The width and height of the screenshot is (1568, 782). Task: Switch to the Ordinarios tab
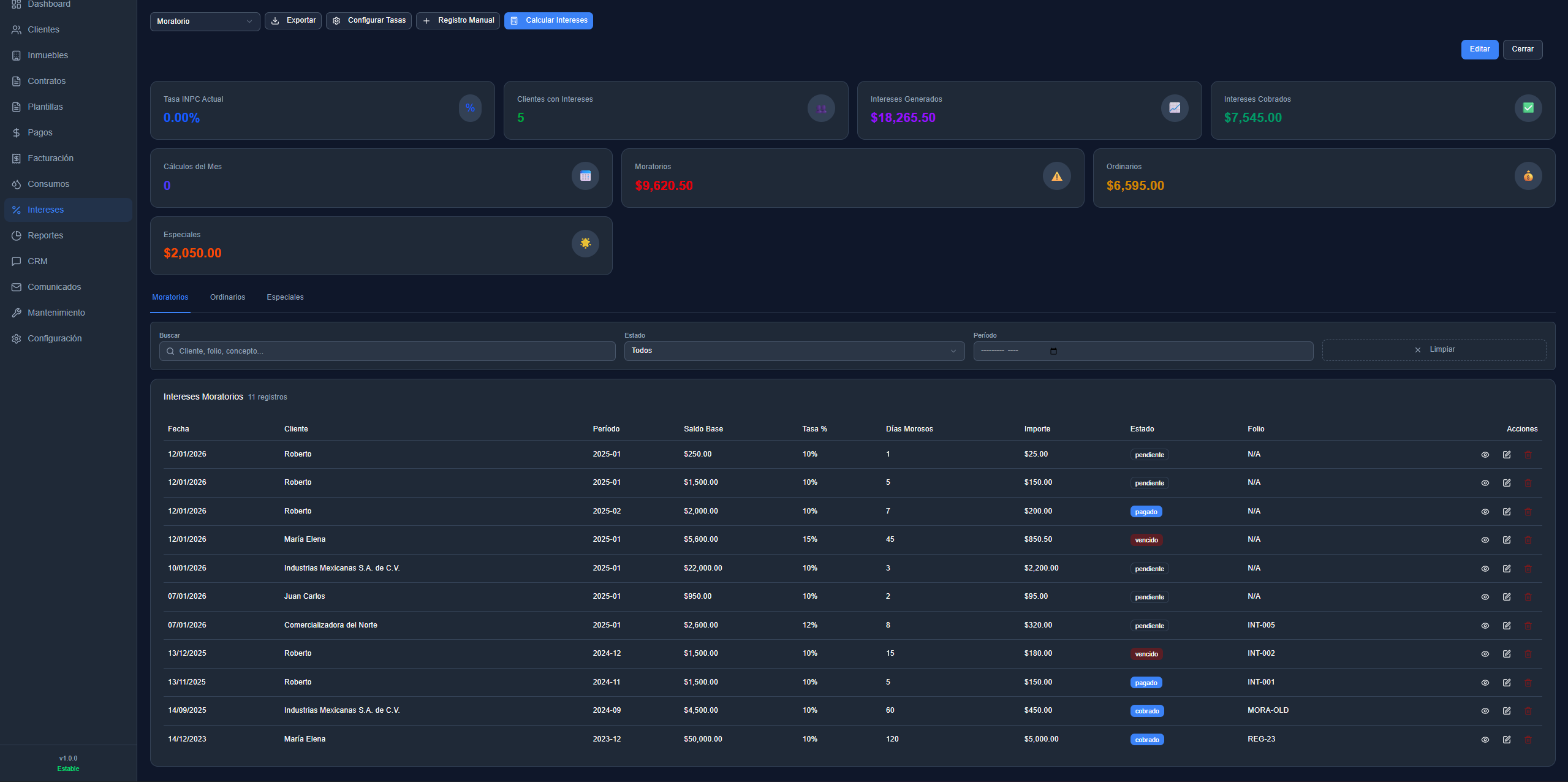(227, 297)
